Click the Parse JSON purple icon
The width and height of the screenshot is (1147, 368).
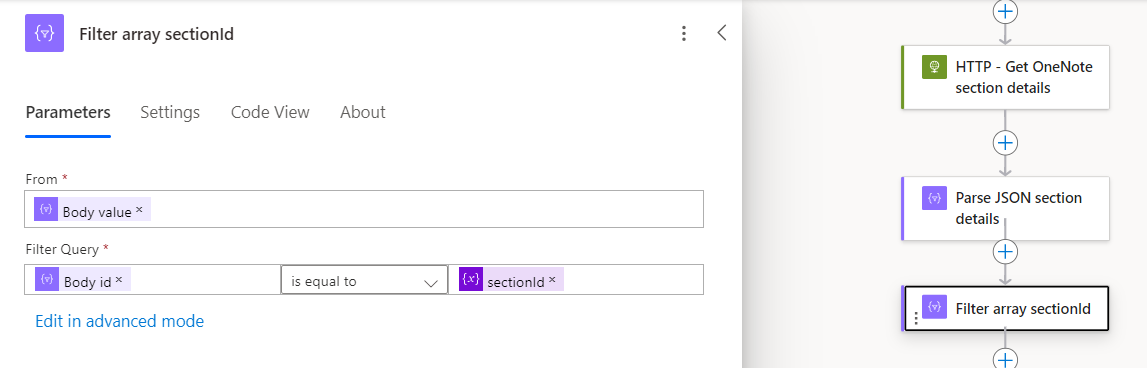click(934, 198)
